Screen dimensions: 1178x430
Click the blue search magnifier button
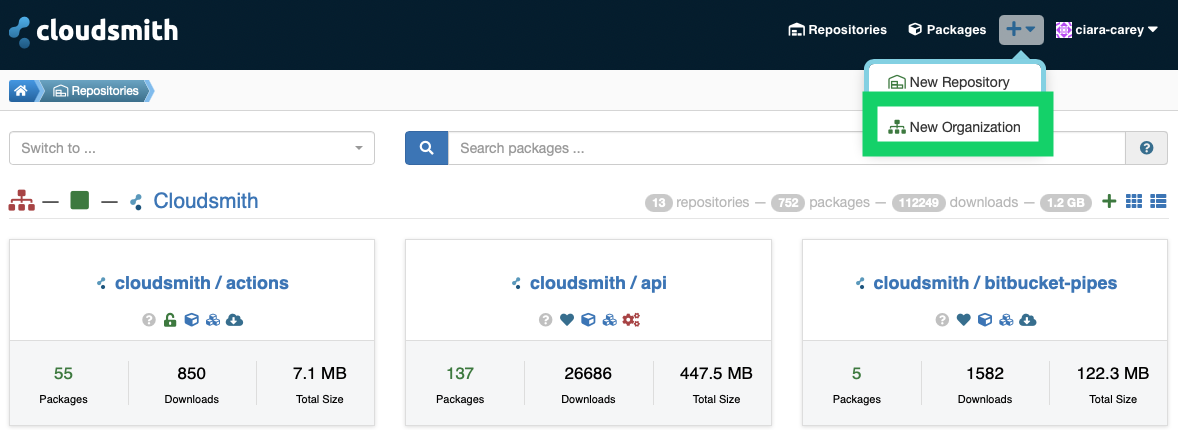(x=426, y=148)
